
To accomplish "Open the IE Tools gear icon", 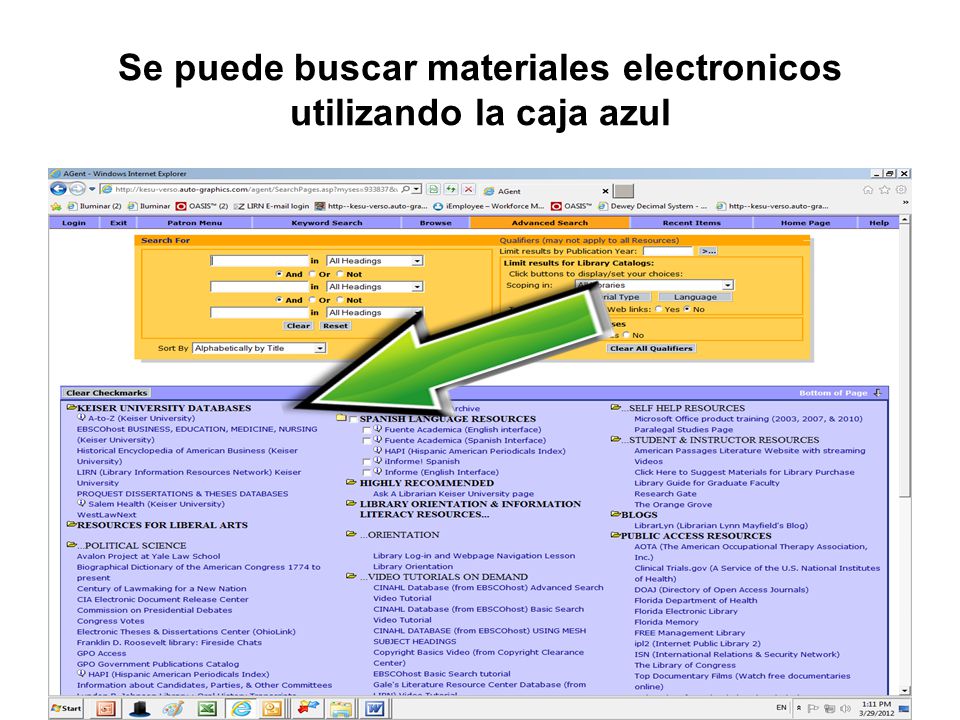I will 901,190.
